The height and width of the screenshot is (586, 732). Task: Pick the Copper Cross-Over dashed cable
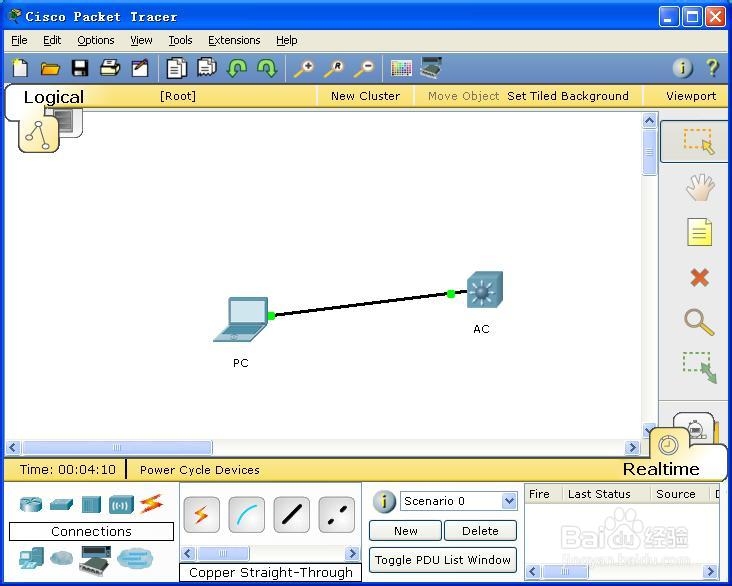(336, 515)
